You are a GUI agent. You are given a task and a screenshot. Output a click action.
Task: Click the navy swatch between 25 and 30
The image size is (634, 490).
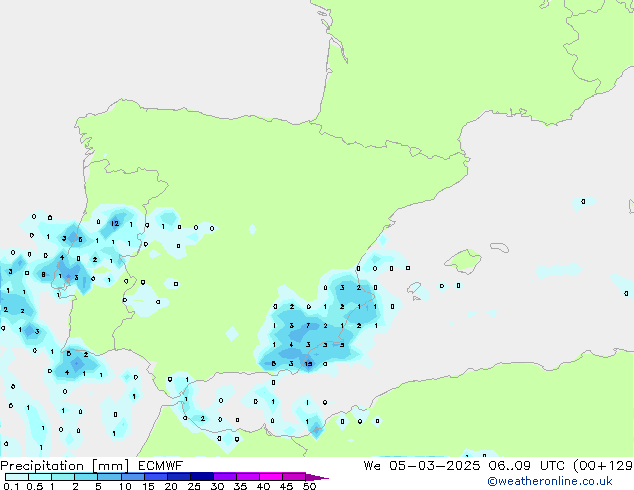click(x=202, y=477)
